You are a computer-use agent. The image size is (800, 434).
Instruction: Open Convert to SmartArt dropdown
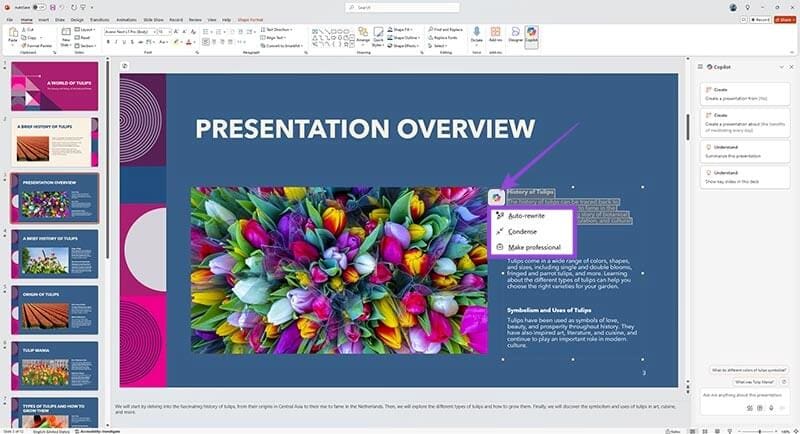(x=281, y=46)
